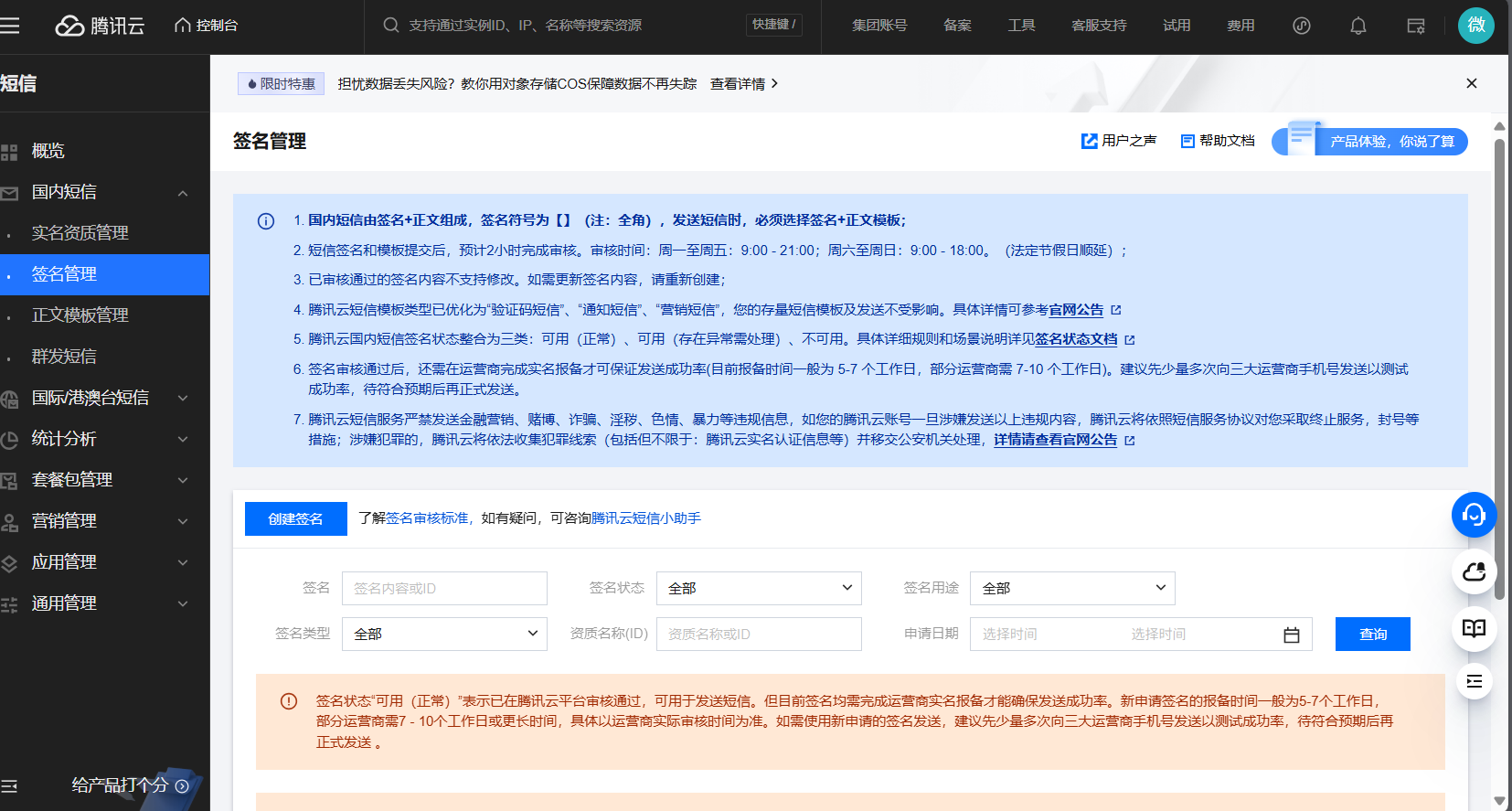Open the billing card icon in the top bar
Screen dimensions: 1512x811
[1416, 26]
